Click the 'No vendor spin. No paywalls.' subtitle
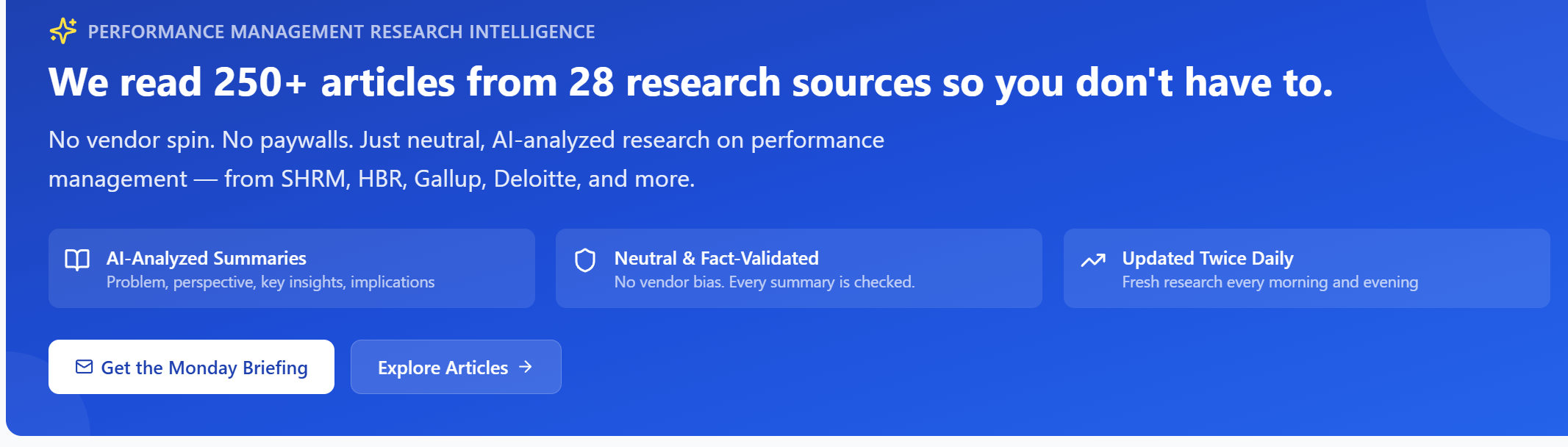 pyautogui.click(x=466, y=159)
